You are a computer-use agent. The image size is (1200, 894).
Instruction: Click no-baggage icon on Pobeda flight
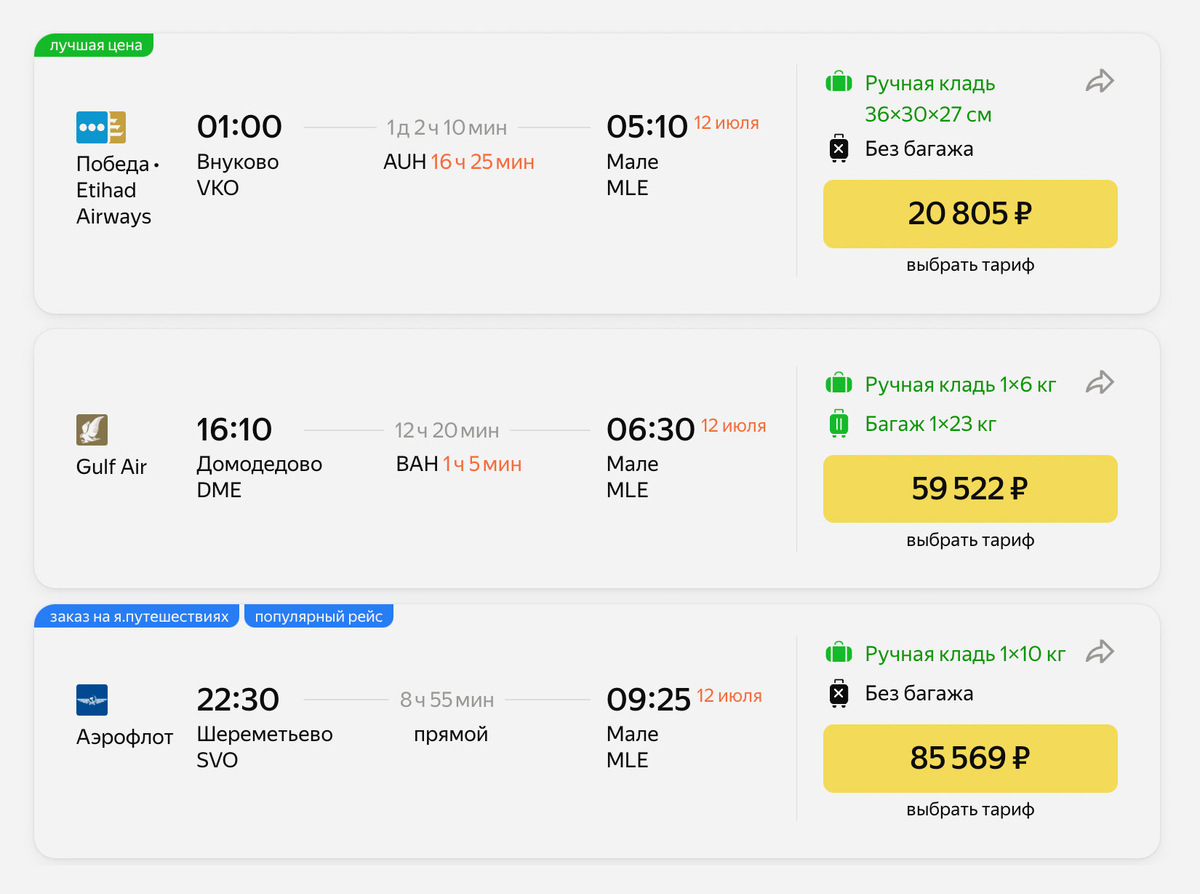[838, 149]
